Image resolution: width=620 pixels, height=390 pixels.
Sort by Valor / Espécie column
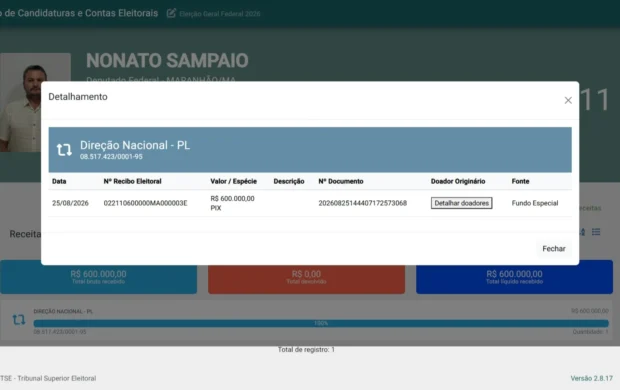233,181
